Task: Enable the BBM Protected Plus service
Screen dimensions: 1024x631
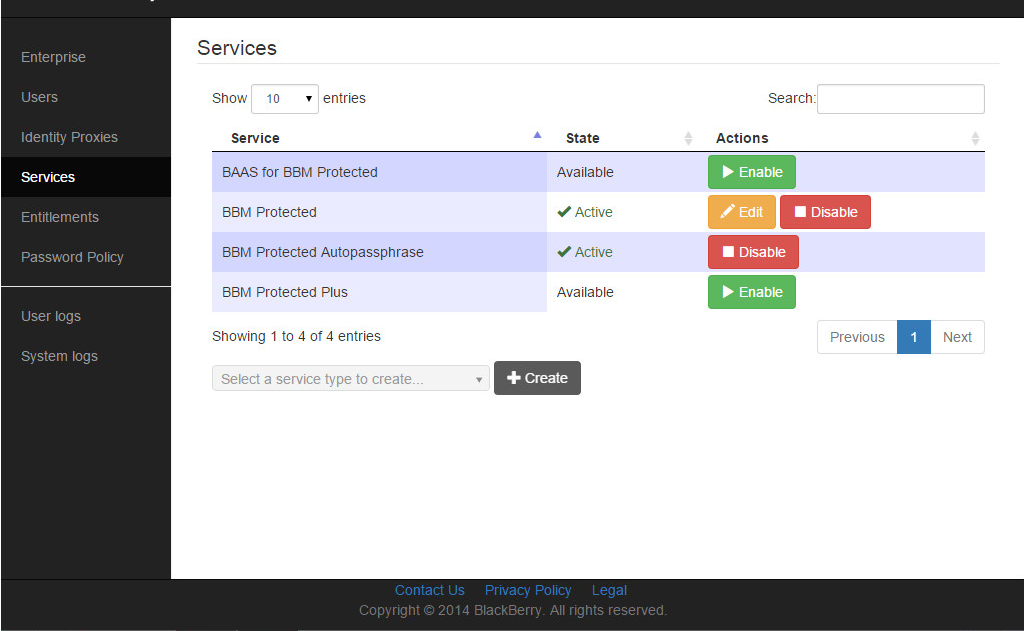Action: [751, 292]
